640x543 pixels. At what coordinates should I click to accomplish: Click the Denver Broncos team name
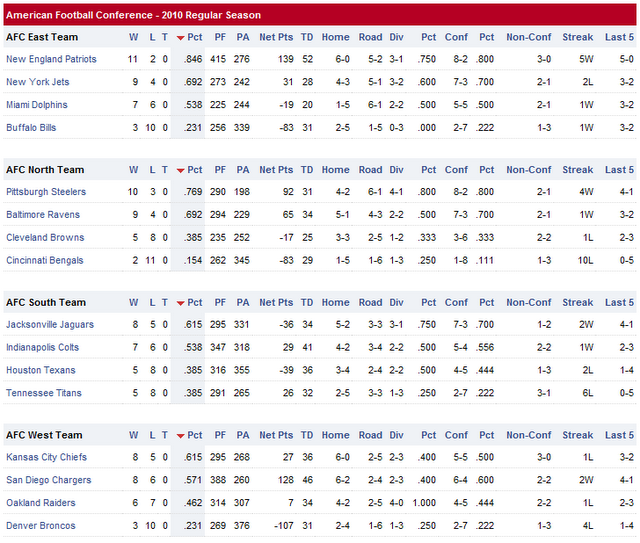tap(40, 525)
